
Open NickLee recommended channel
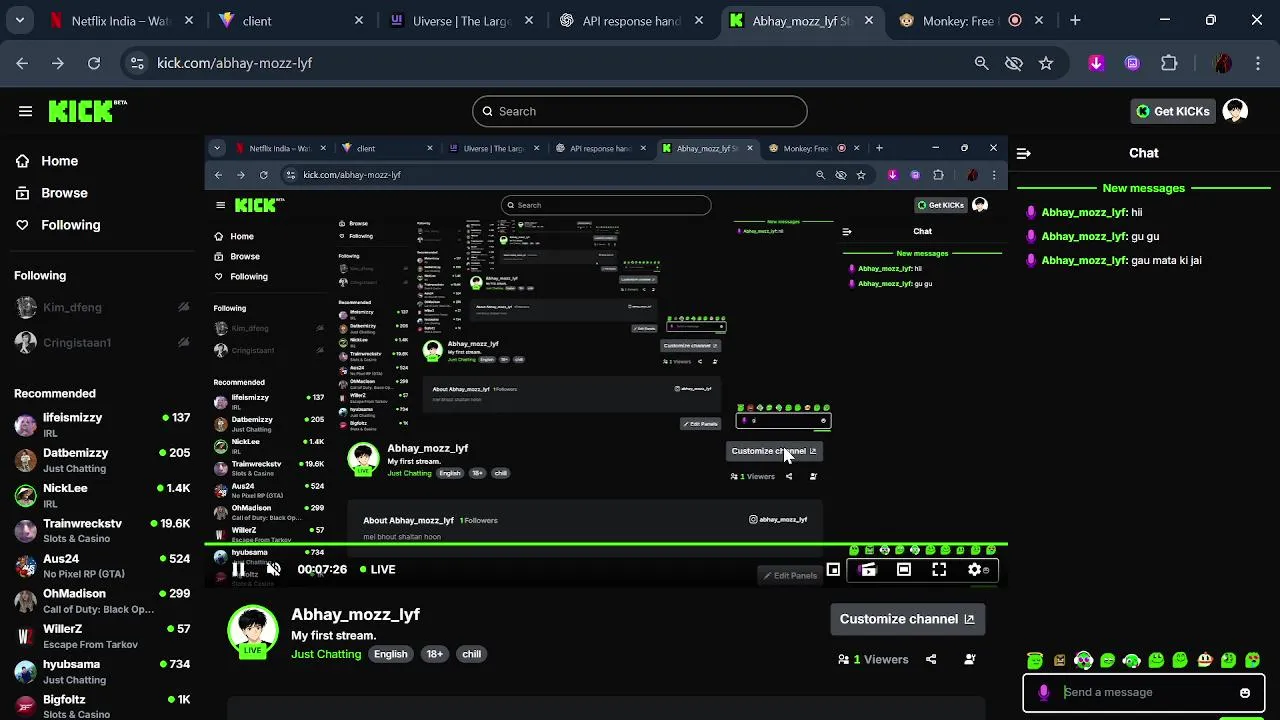102,496
